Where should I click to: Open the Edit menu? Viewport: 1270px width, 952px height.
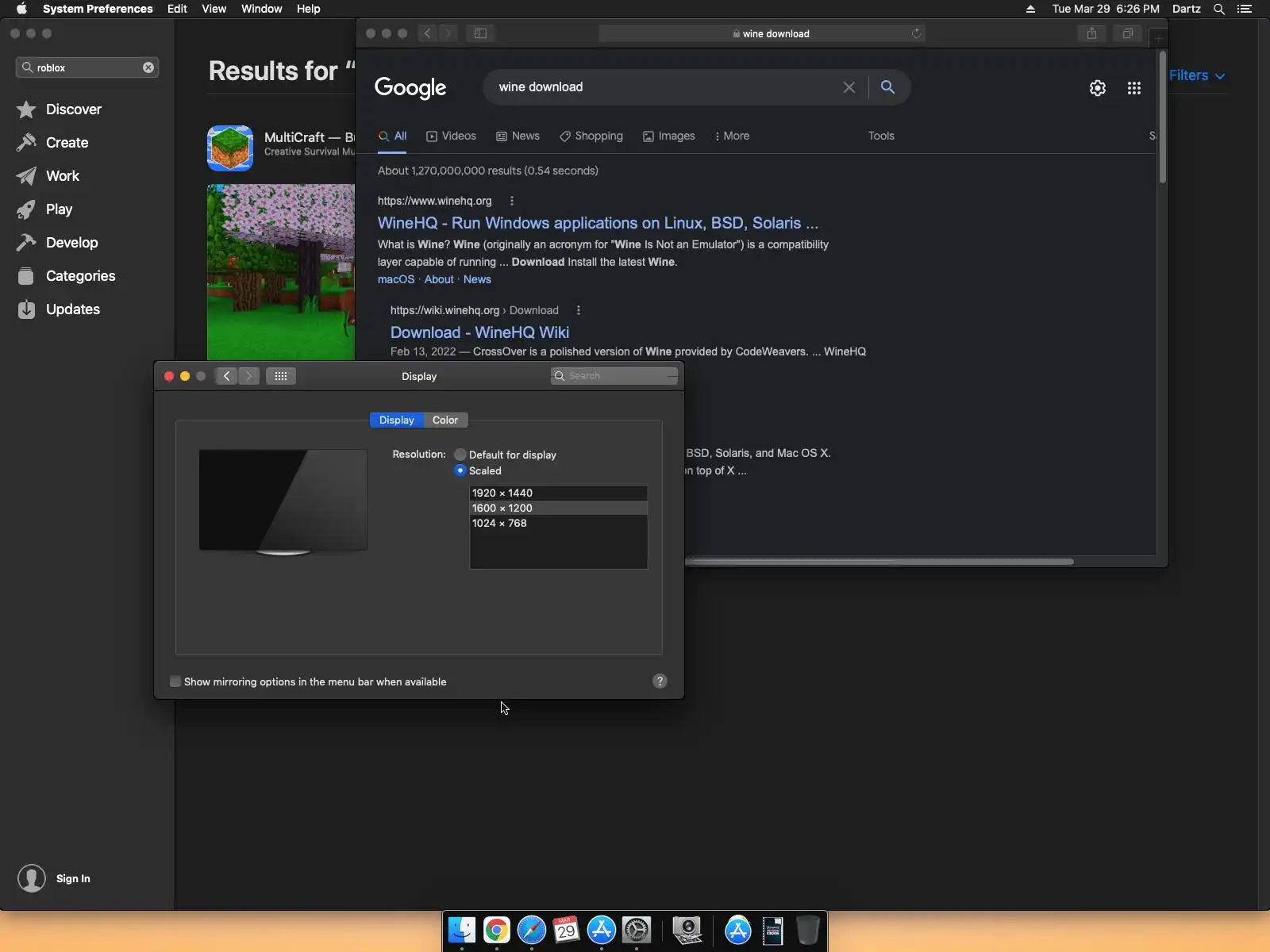point(177,9)
